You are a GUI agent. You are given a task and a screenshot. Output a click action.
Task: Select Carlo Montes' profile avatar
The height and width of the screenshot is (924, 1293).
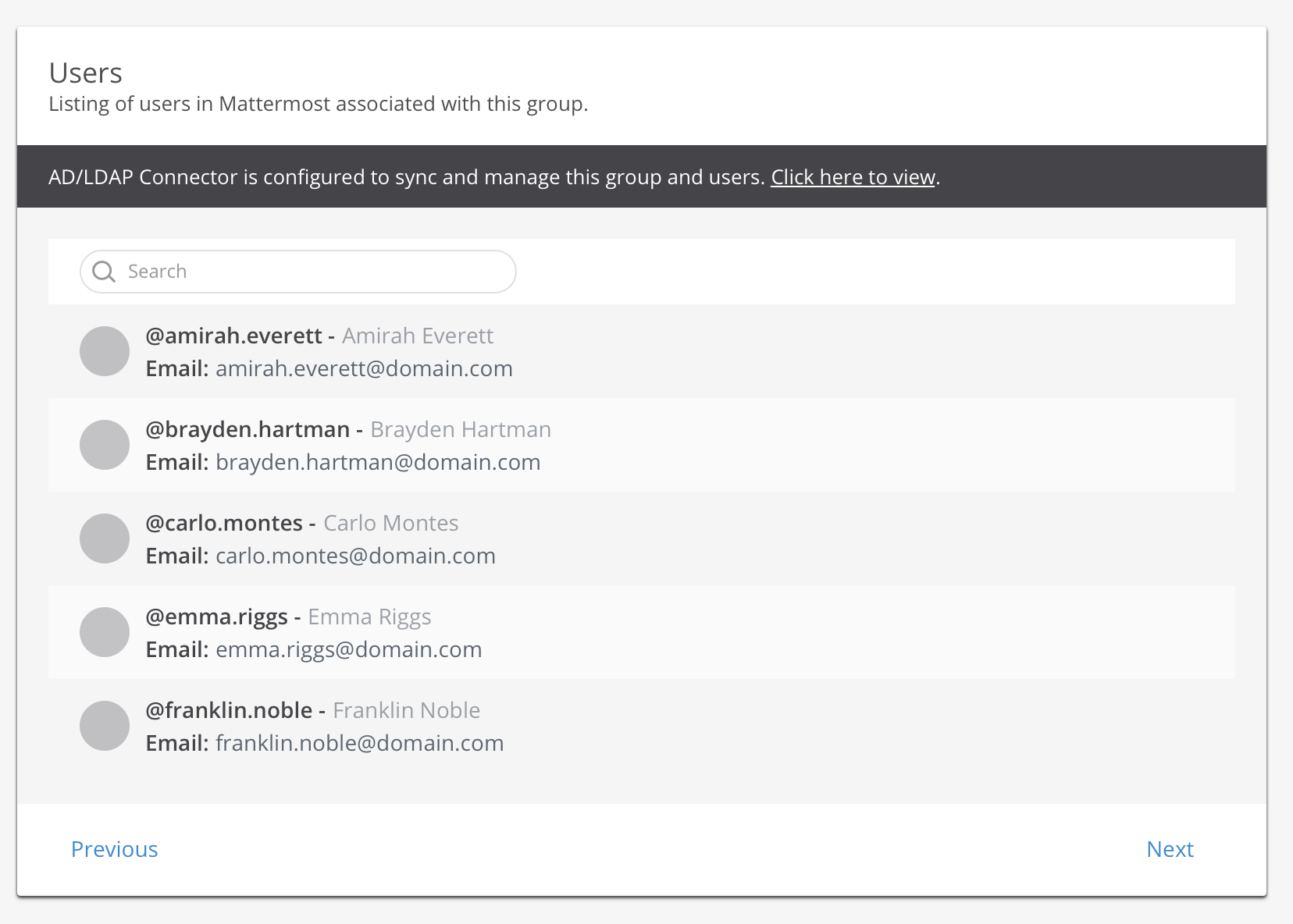tap(105, 538)
